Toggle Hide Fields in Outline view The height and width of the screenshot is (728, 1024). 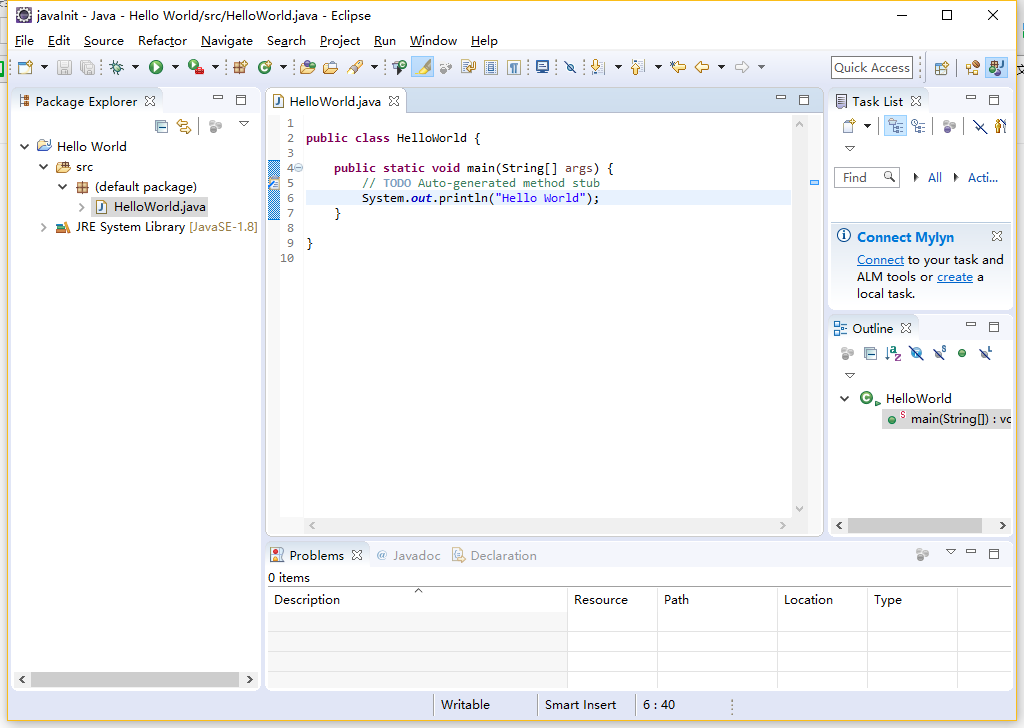[x=916, y=353]
